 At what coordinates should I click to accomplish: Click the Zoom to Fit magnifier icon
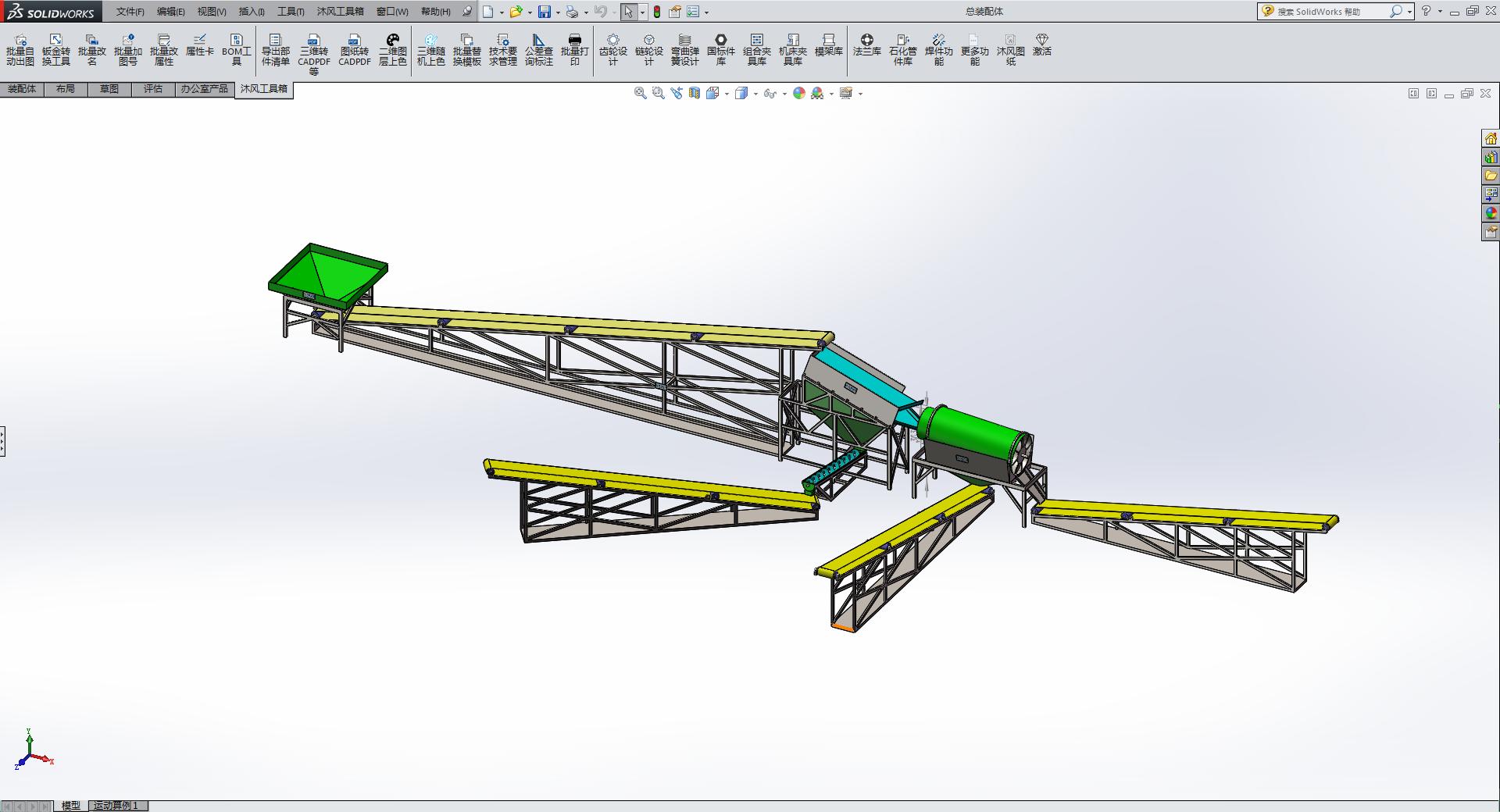tap(640, 94)
